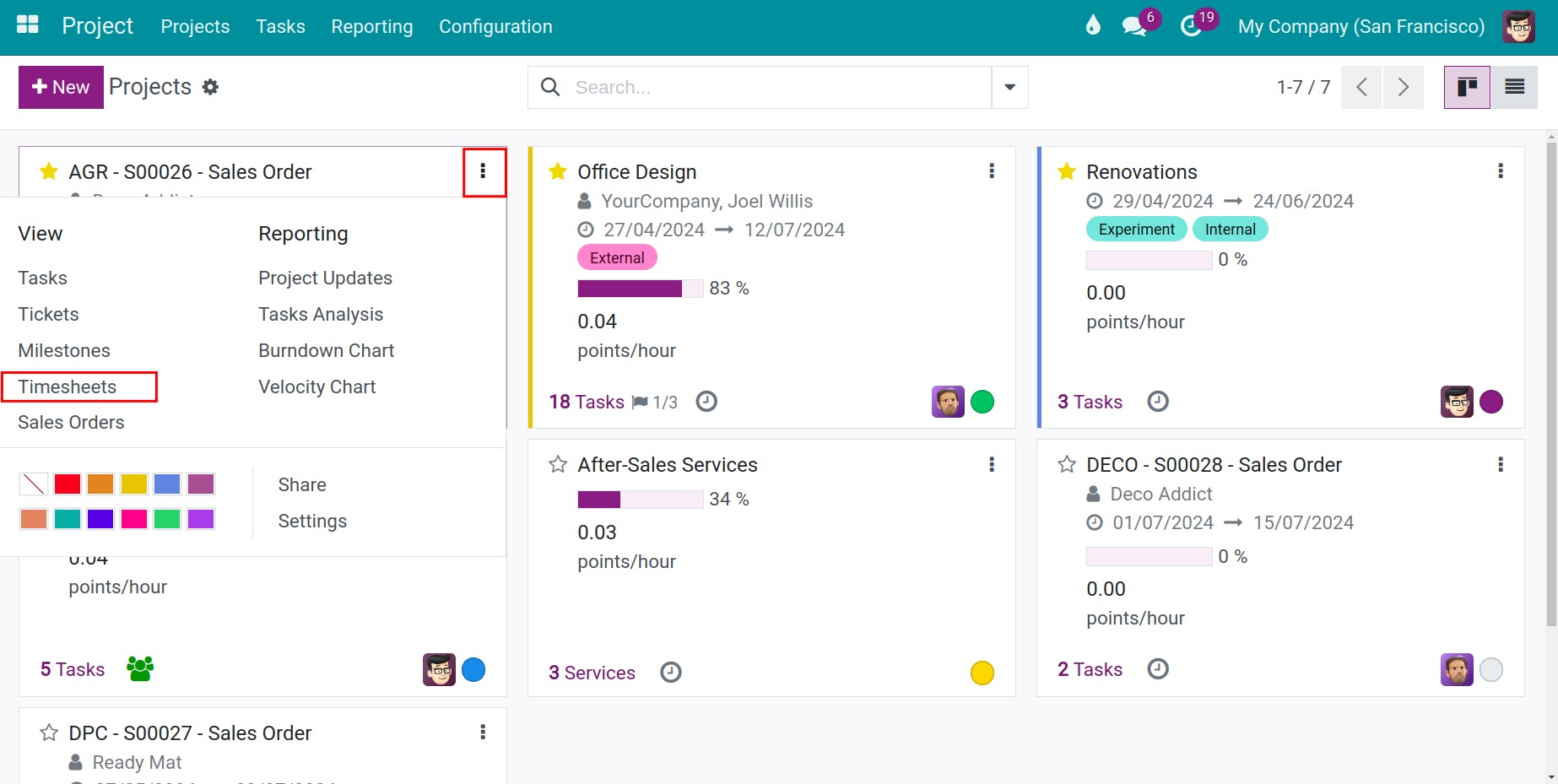Toggle favorite star on Renovations
The width and height of the screenshot is (1558, 784).
click(x=1067, y=172)
